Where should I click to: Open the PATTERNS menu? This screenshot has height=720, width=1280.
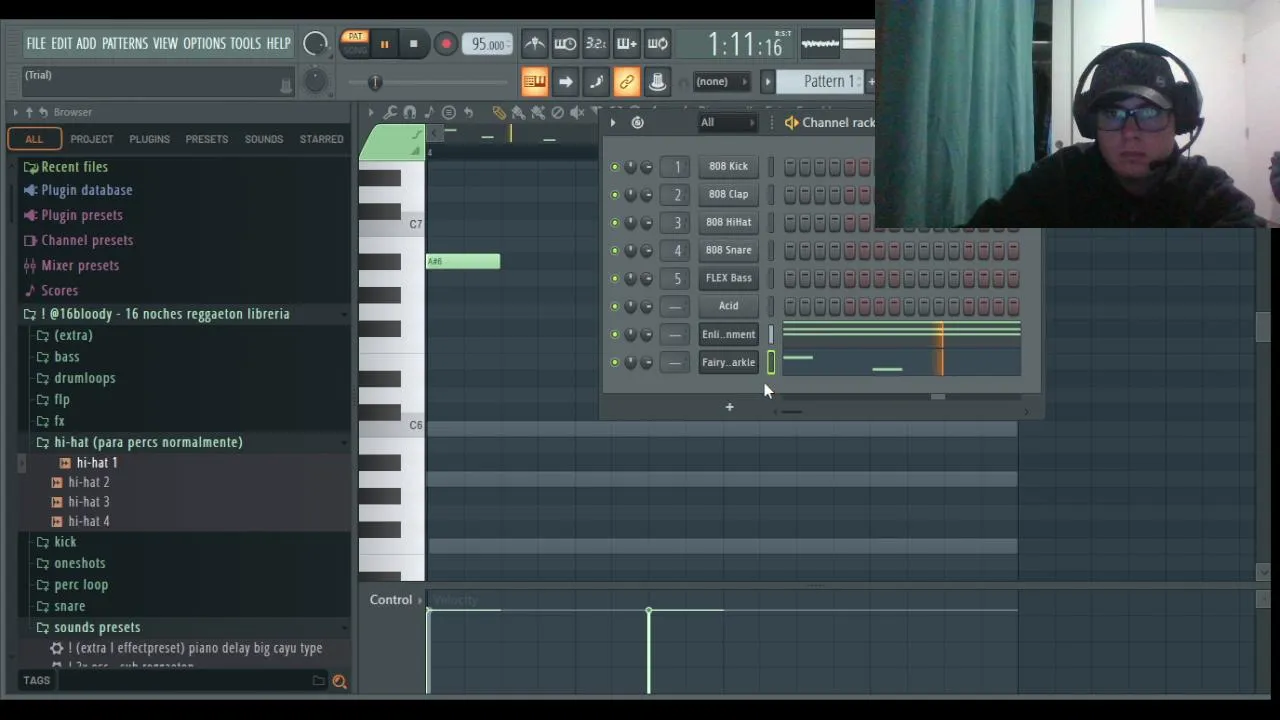[125, 44]
